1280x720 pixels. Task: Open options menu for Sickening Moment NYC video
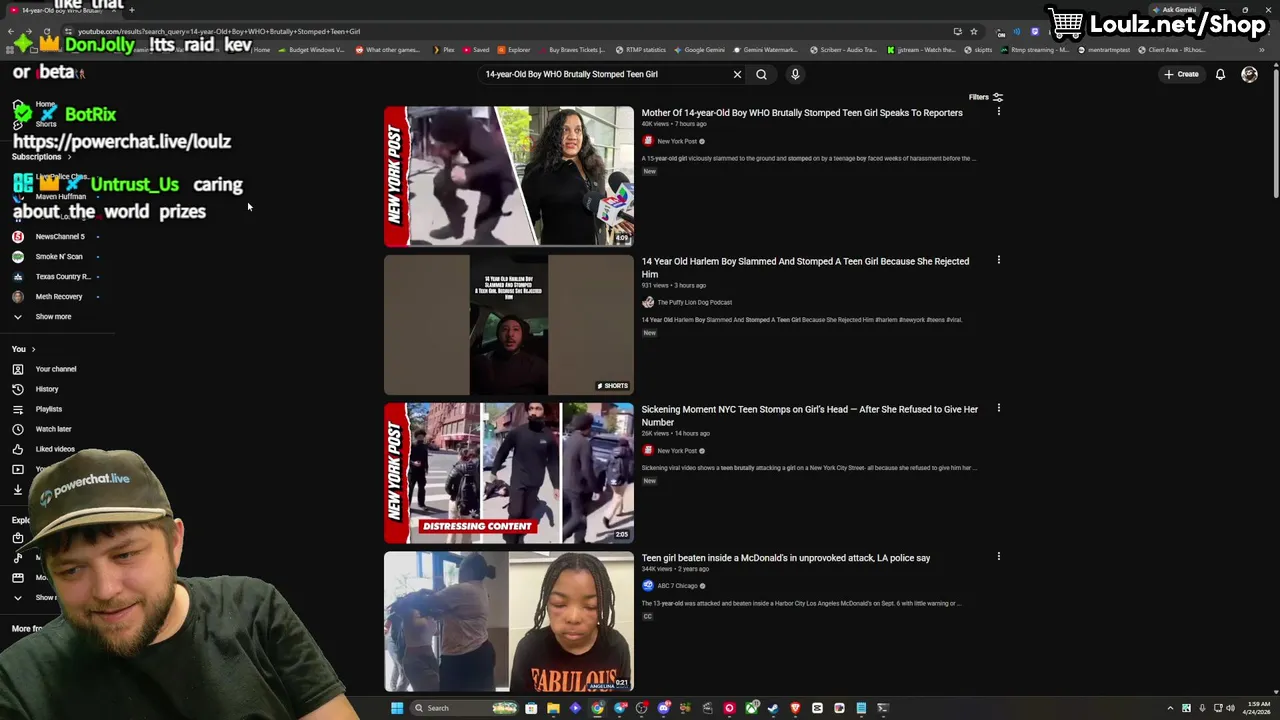tap(998, 408)
